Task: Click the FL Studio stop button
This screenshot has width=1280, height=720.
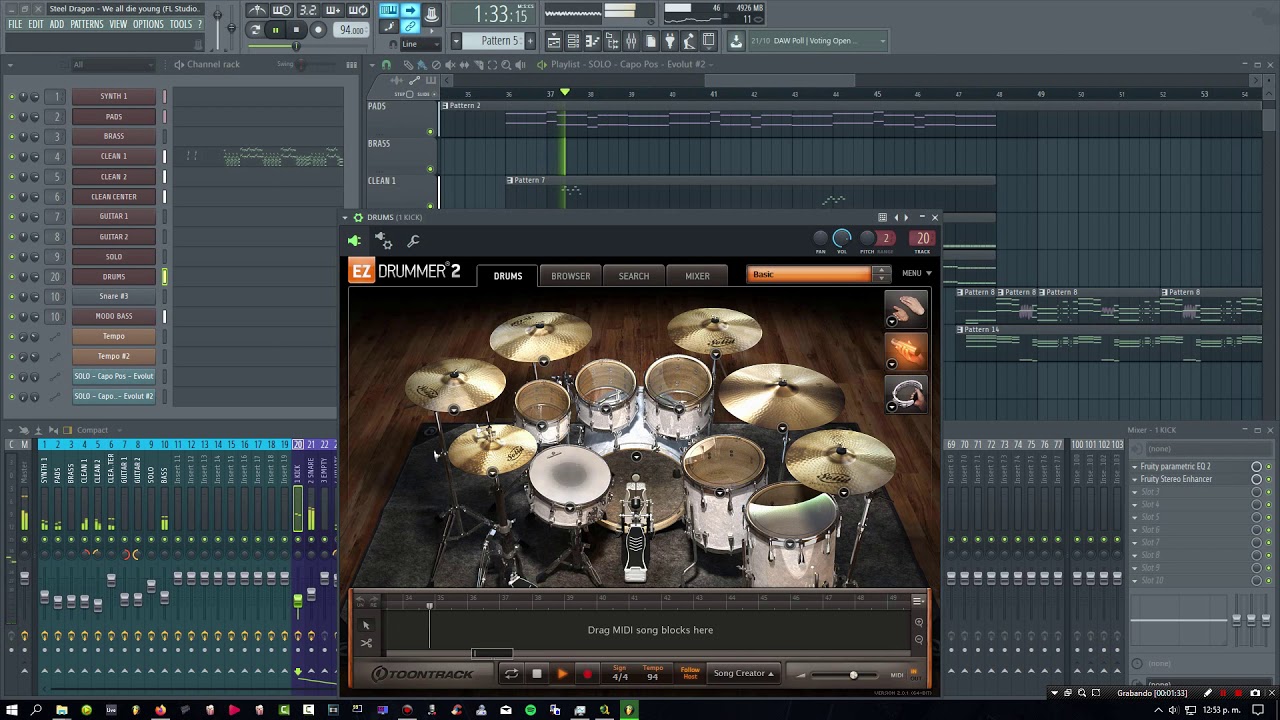Action: tap(296, 30)
